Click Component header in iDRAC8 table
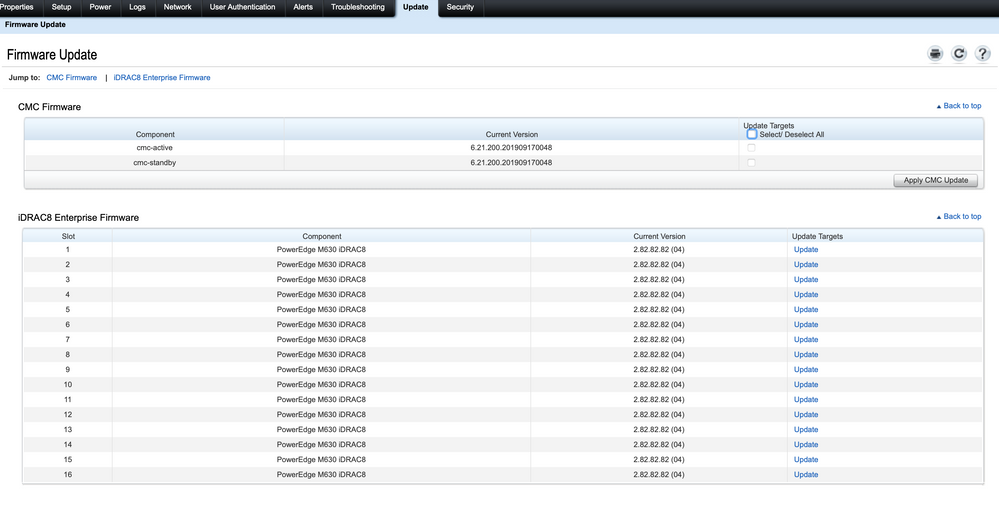The image size is (999, 511). (x=322, y=236)
